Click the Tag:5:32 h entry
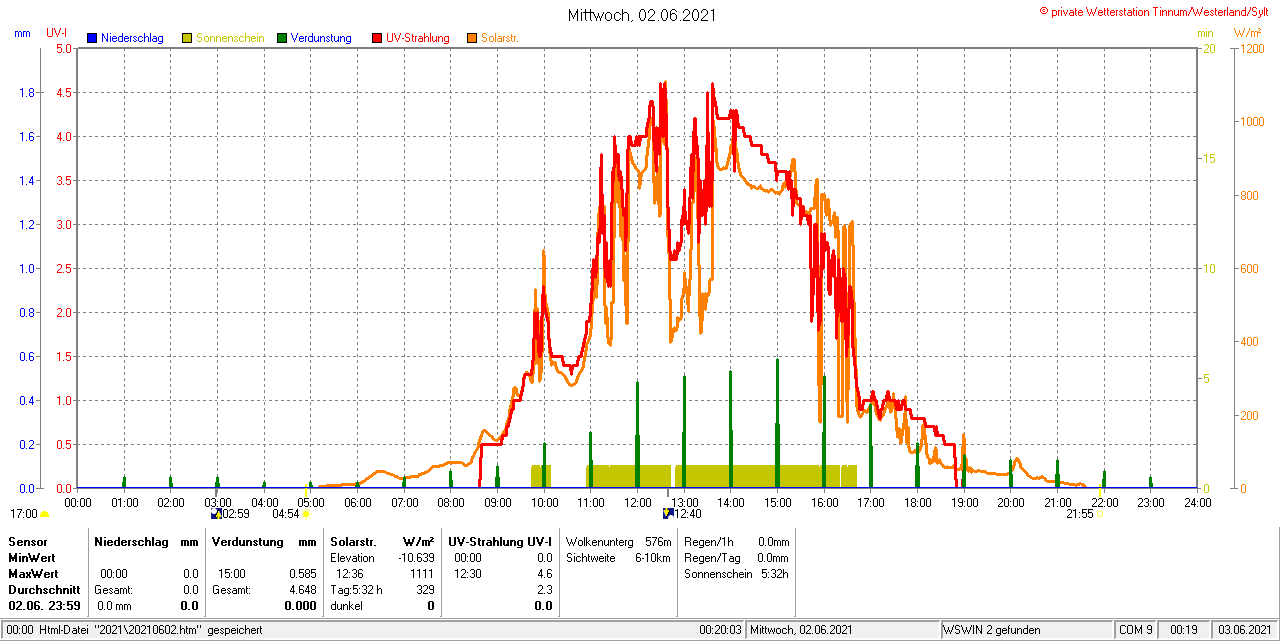 point(356,590)
